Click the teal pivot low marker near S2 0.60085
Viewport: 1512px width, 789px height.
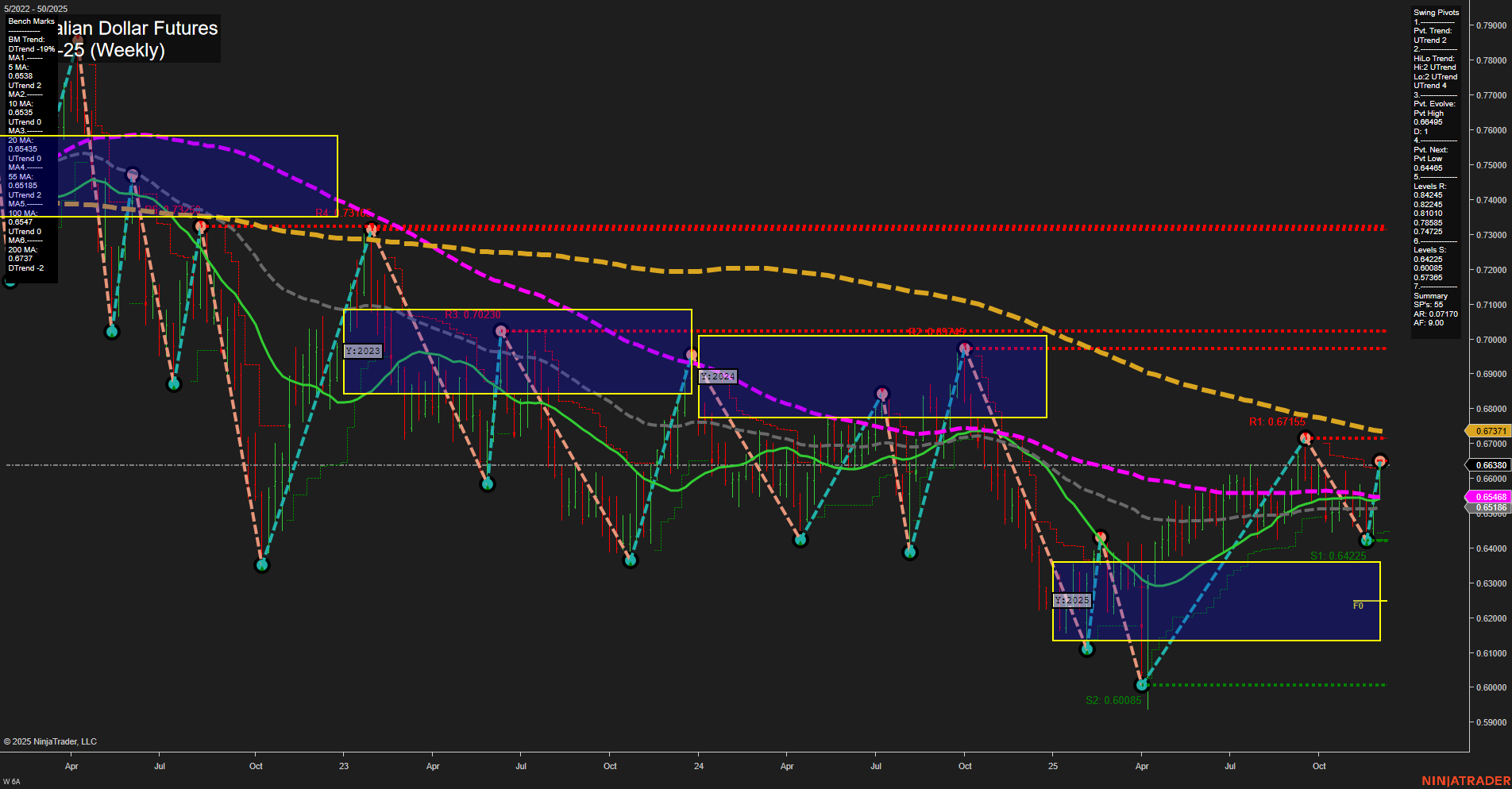[x=1142, y=683]
